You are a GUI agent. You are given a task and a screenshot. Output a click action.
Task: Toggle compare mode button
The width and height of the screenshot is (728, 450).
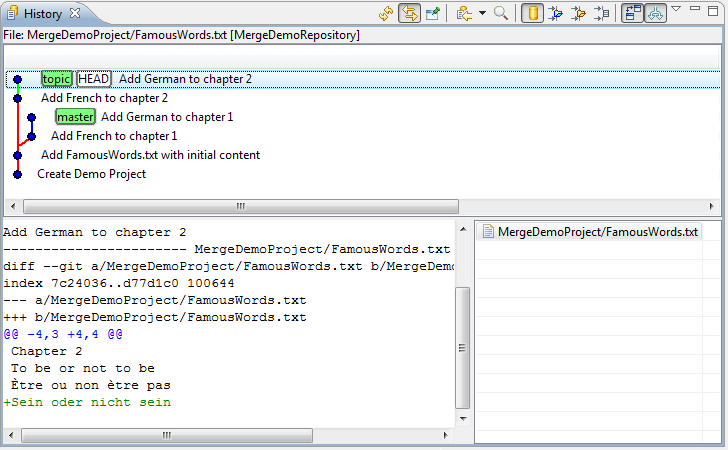[x=633, y=13]
